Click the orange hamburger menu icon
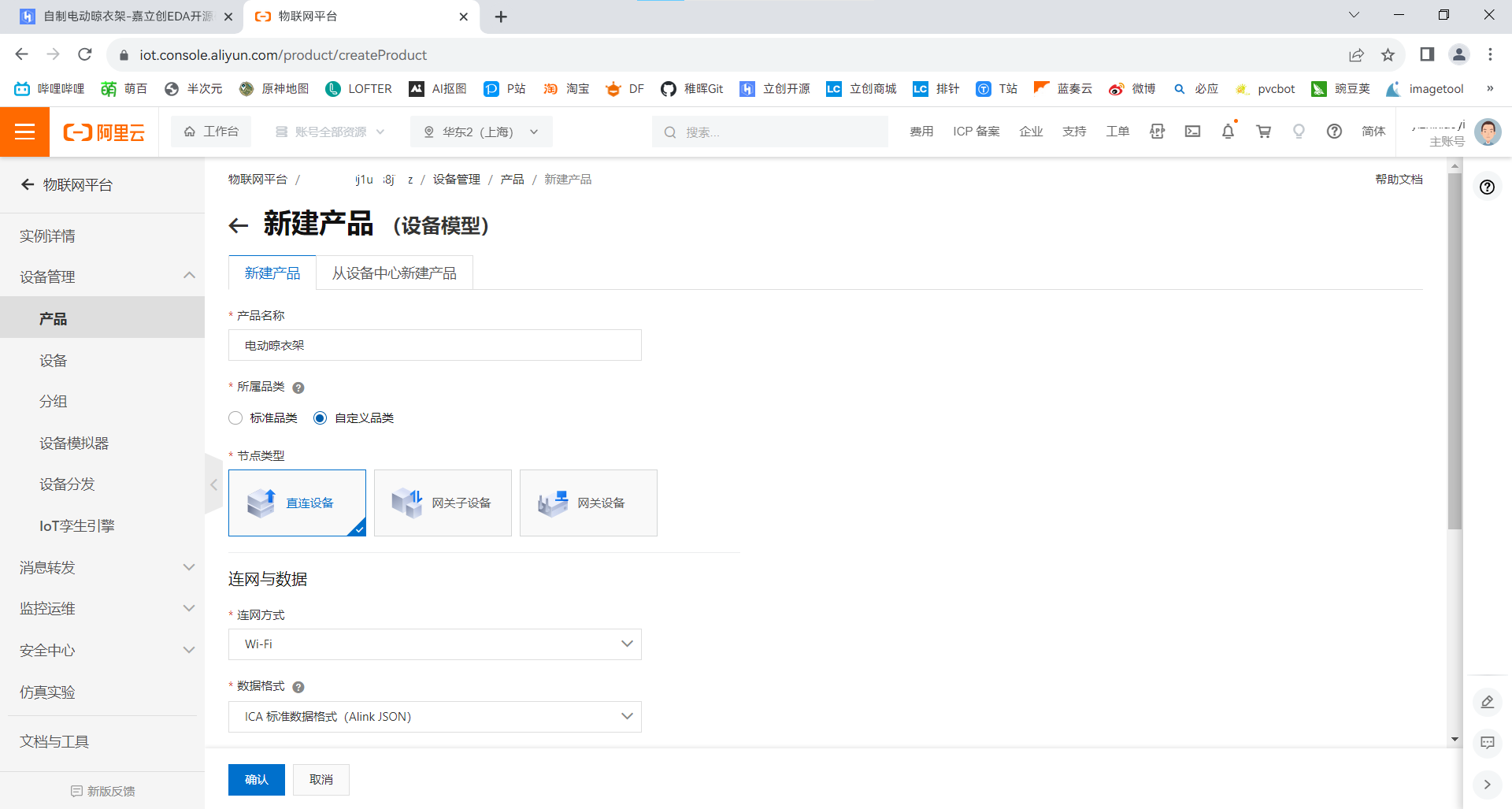 [x=24, y=132]
